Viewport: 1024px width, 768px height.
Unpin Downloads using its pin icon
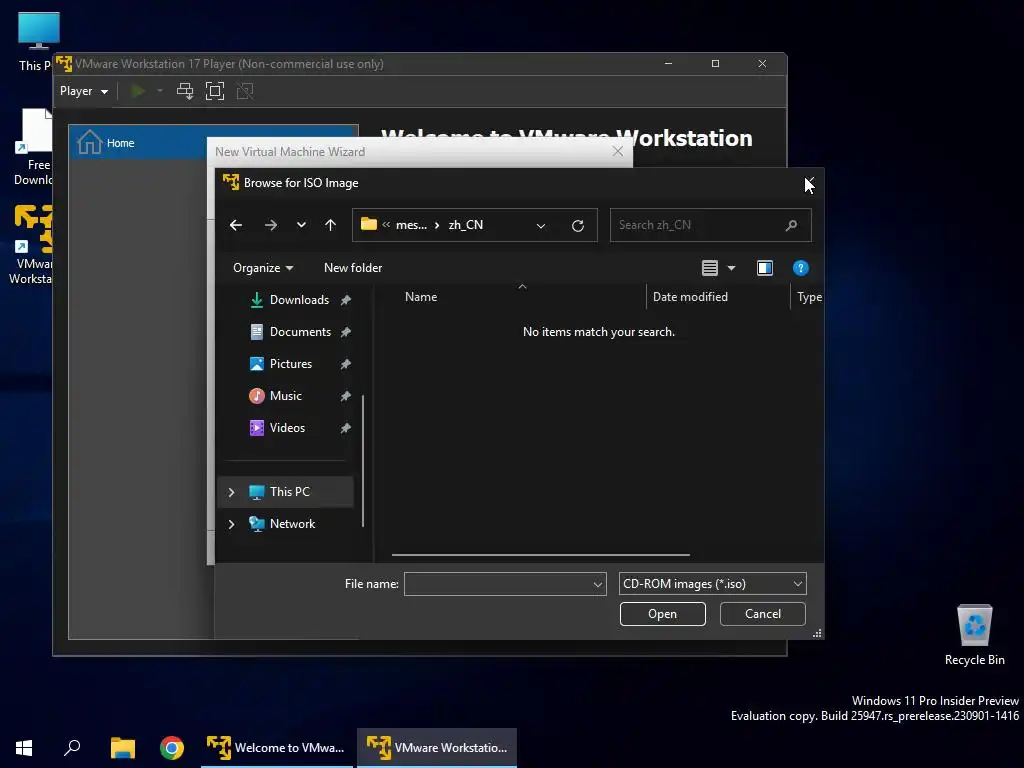[x=345, y=300]
